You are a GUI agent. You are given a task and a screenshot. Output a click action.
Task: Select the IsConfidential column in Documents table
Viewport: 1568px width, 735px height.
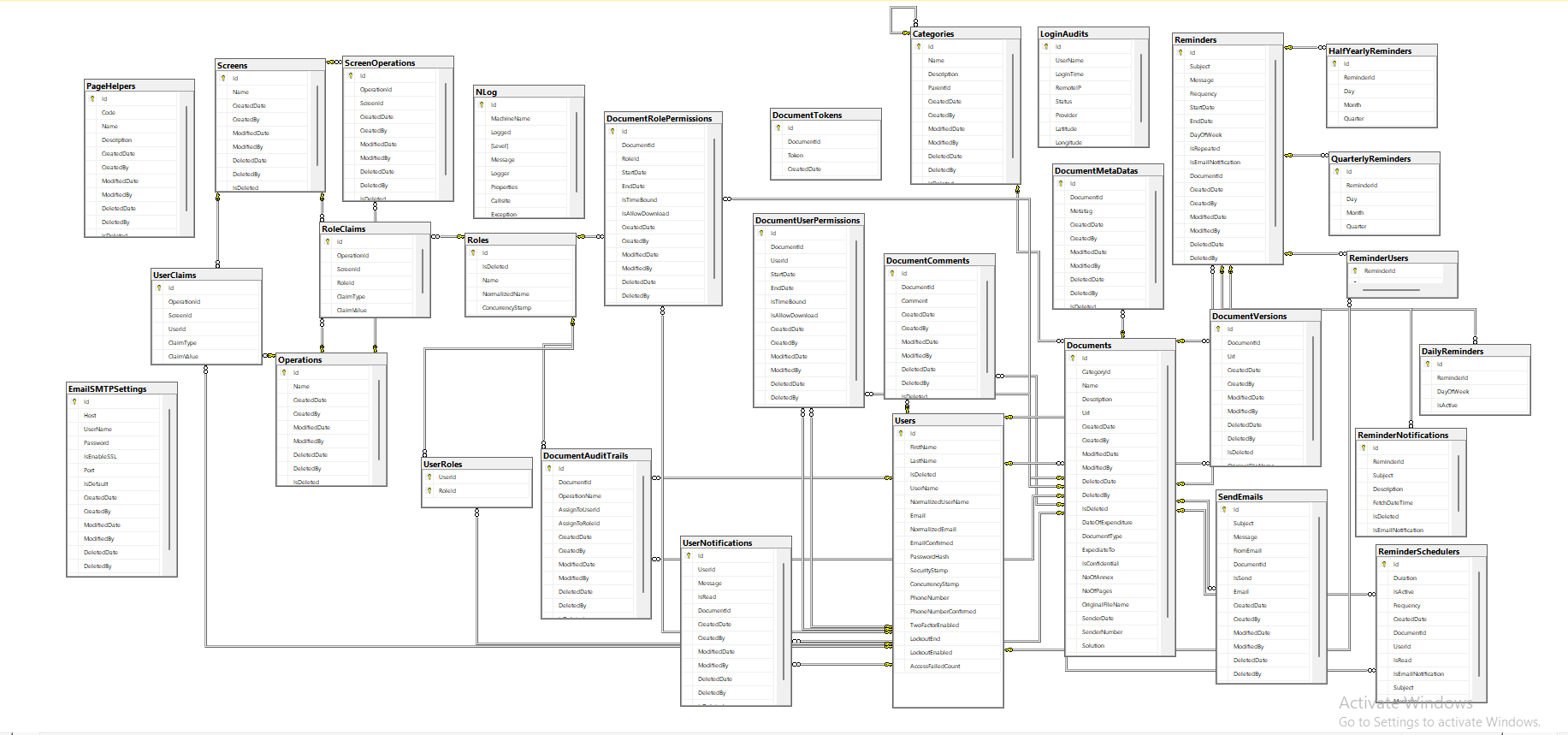[1100, 564]
